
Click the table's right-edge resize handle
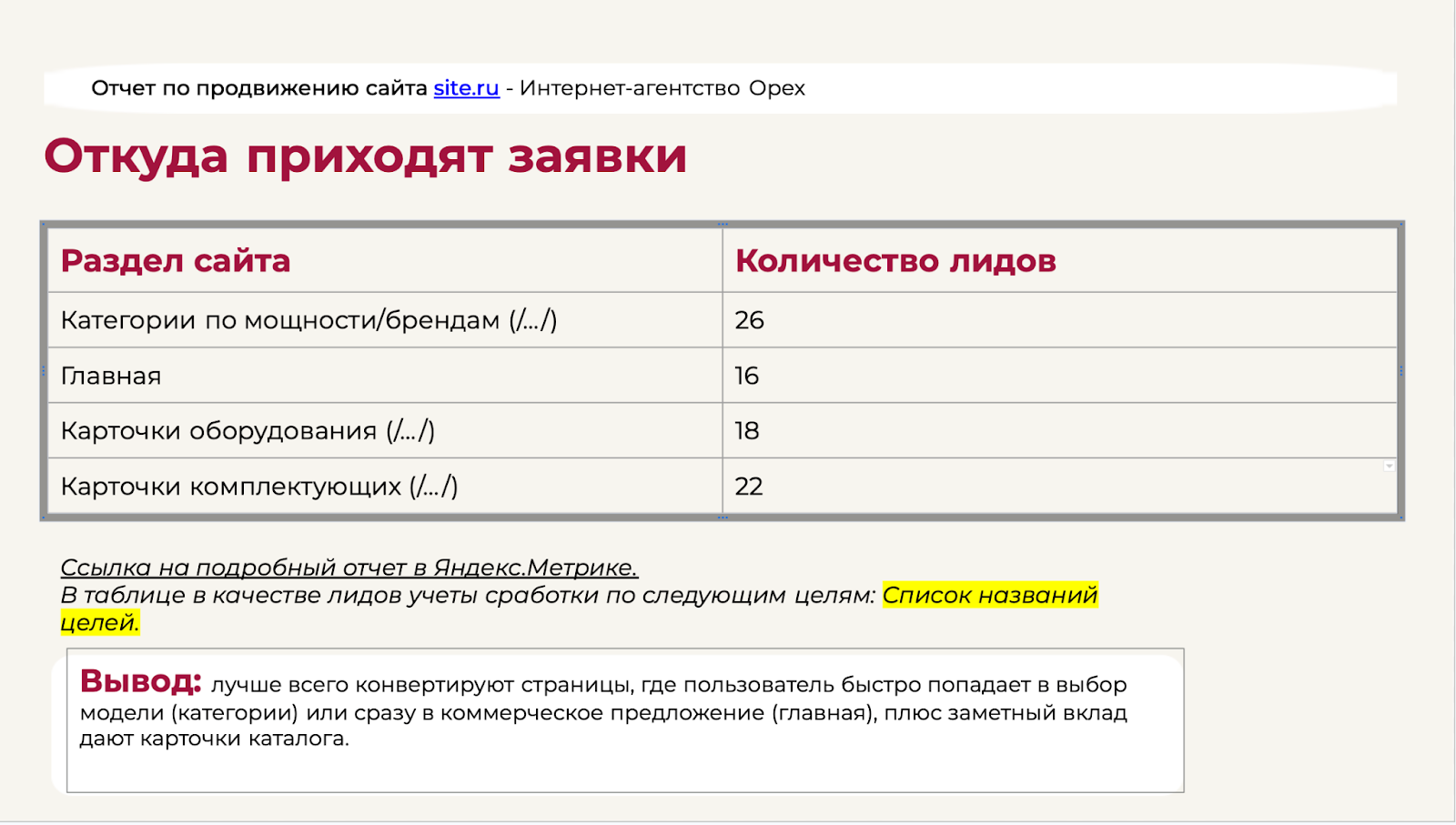pos(1401,371)
